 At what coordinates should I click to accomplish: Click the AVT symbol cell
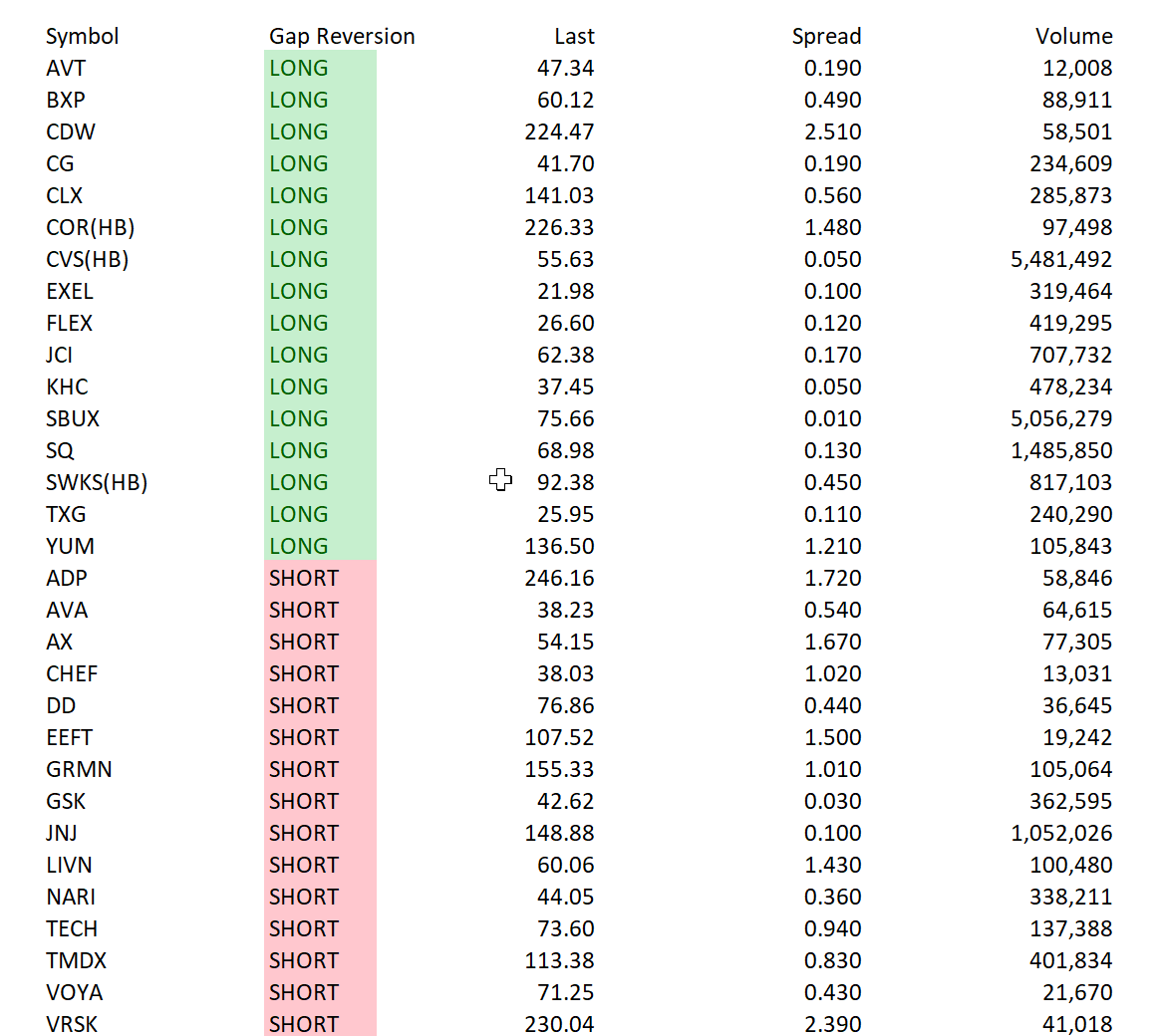click(66, 68)
